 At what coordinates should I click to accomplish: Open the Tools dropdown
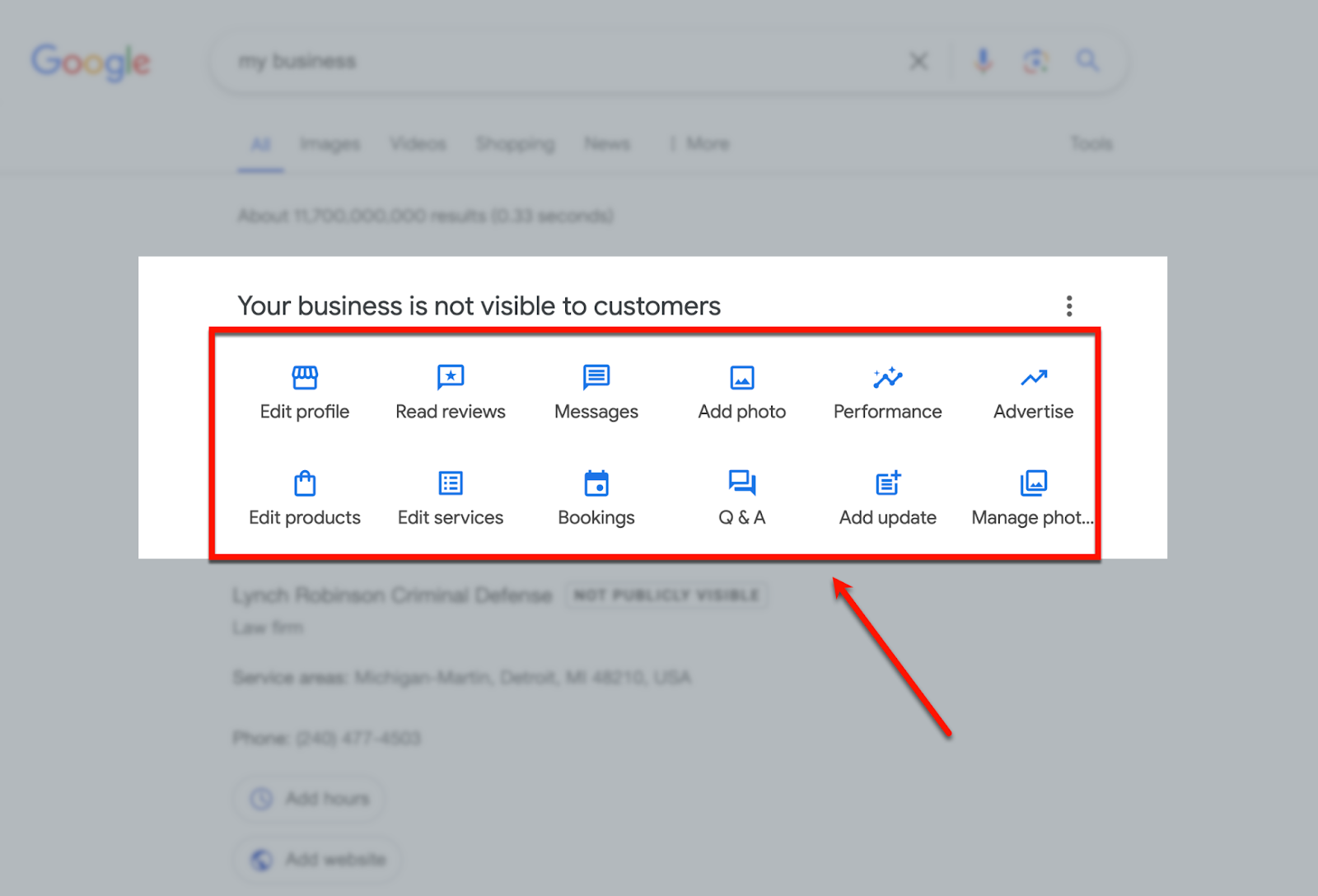pos(1091,143)
